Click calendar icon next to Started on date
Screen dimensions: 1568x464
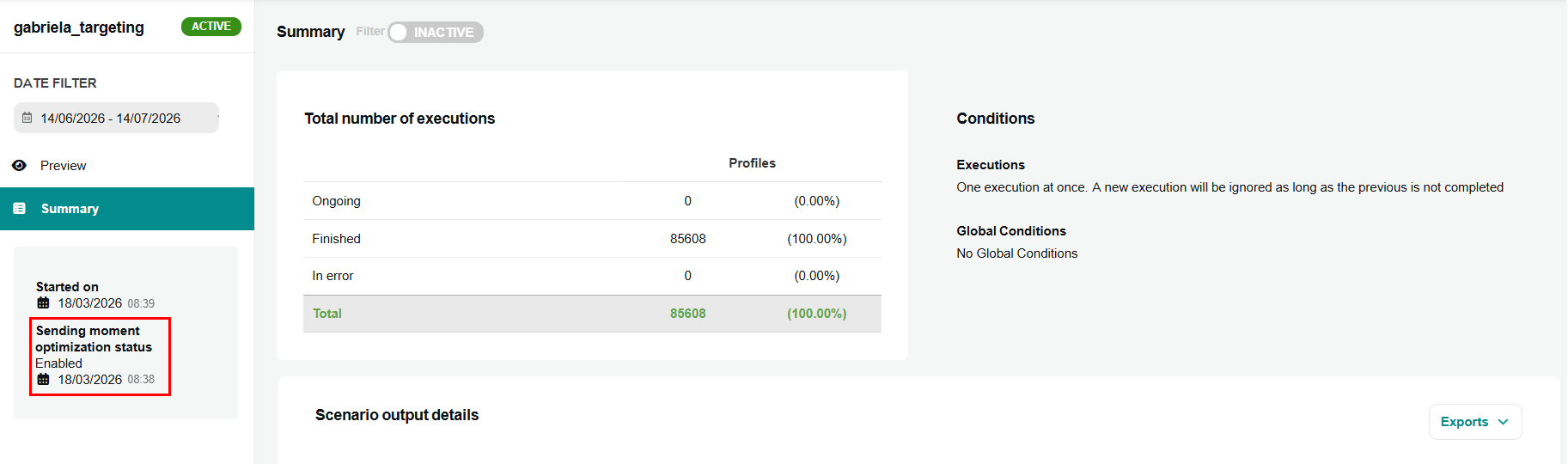(43, 303)
